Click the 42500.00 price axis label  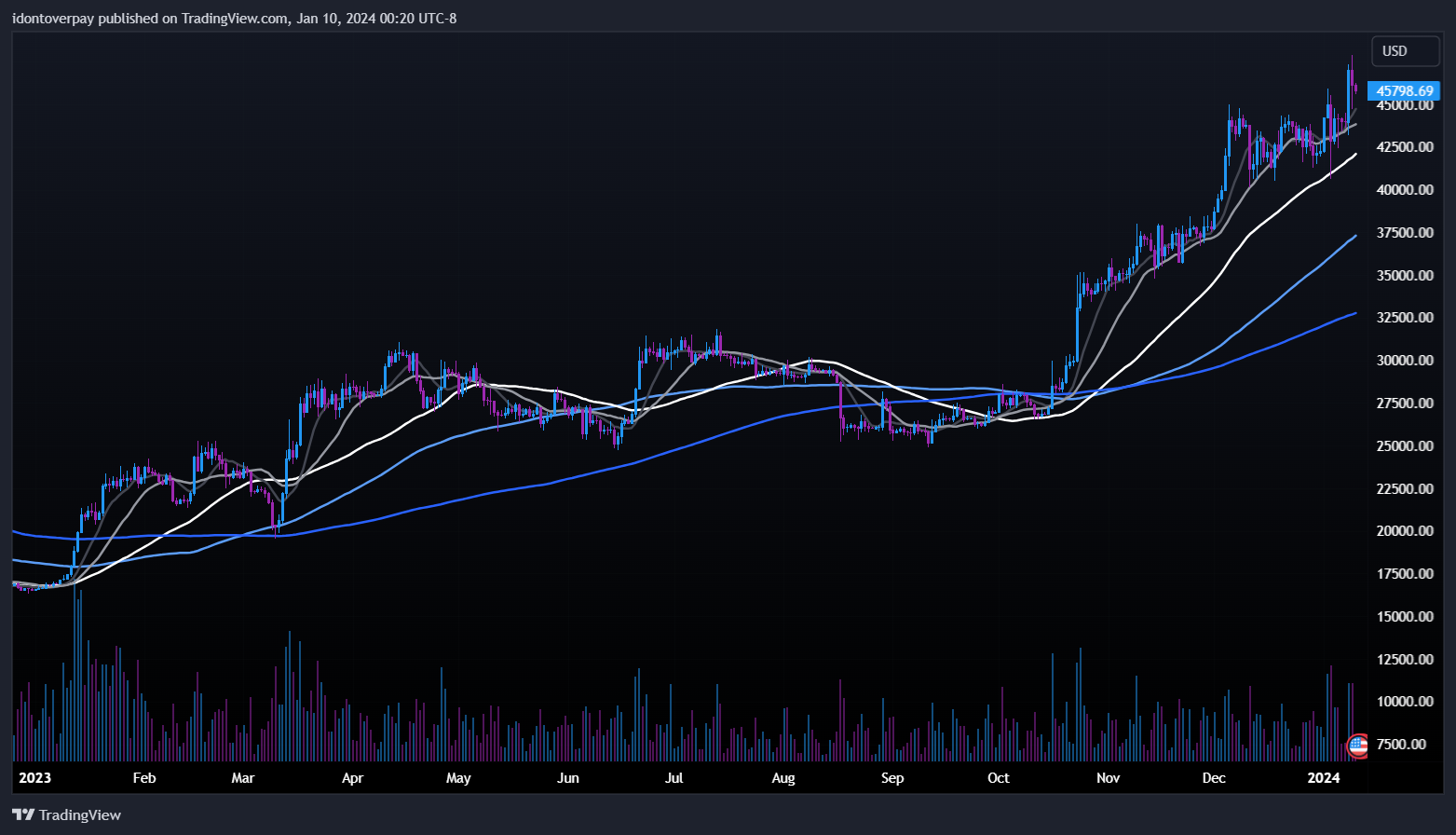click(1405, 147)
